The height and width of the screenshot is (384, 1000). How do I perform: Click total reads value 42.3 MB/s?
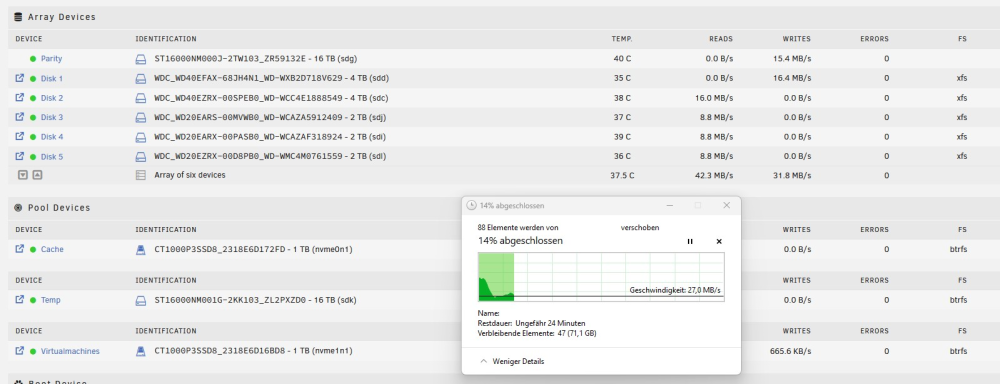[x=714, y=175]
